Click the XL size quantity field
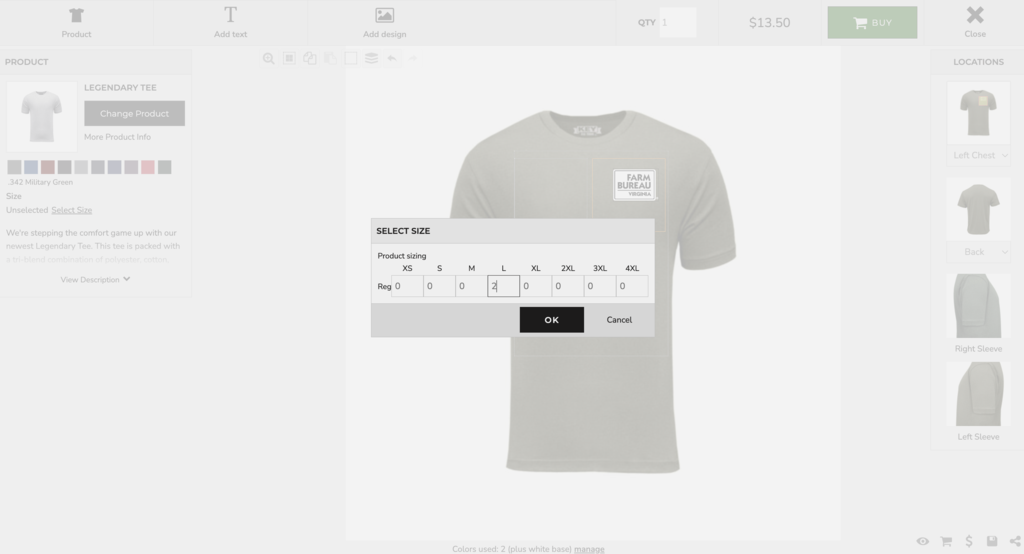The image size is (1024, 554). pos(536,287)
